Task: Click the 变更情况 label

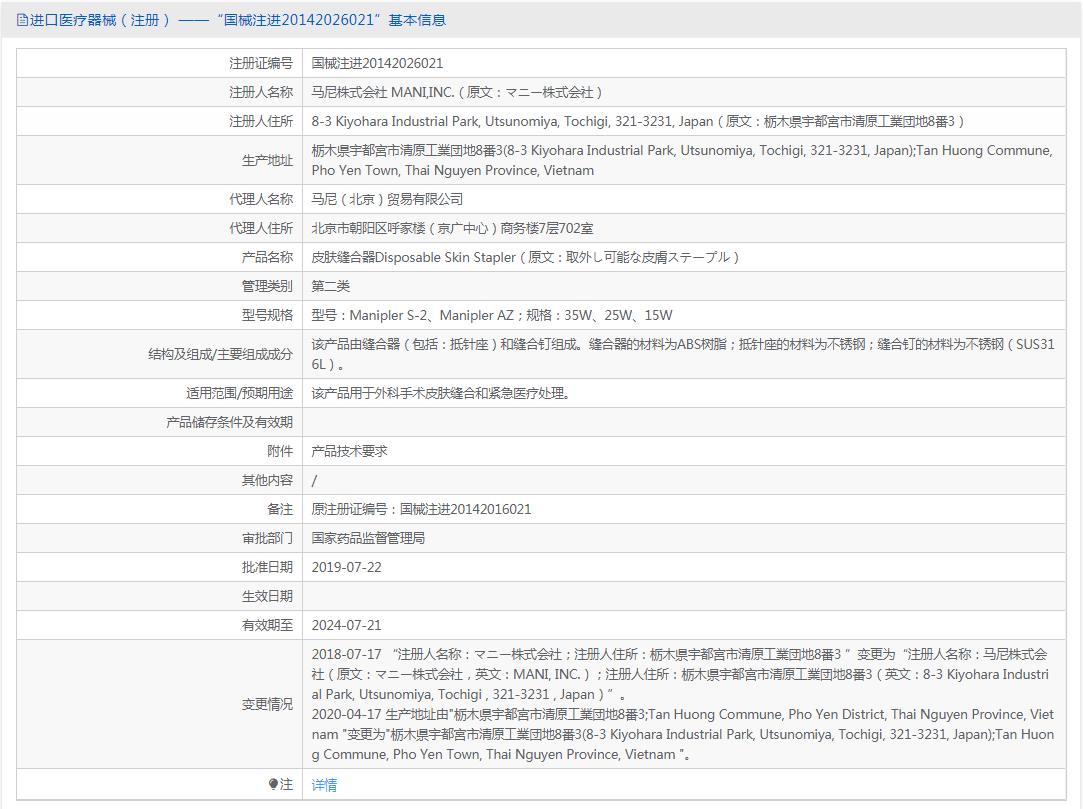Action: pos(267,704)
